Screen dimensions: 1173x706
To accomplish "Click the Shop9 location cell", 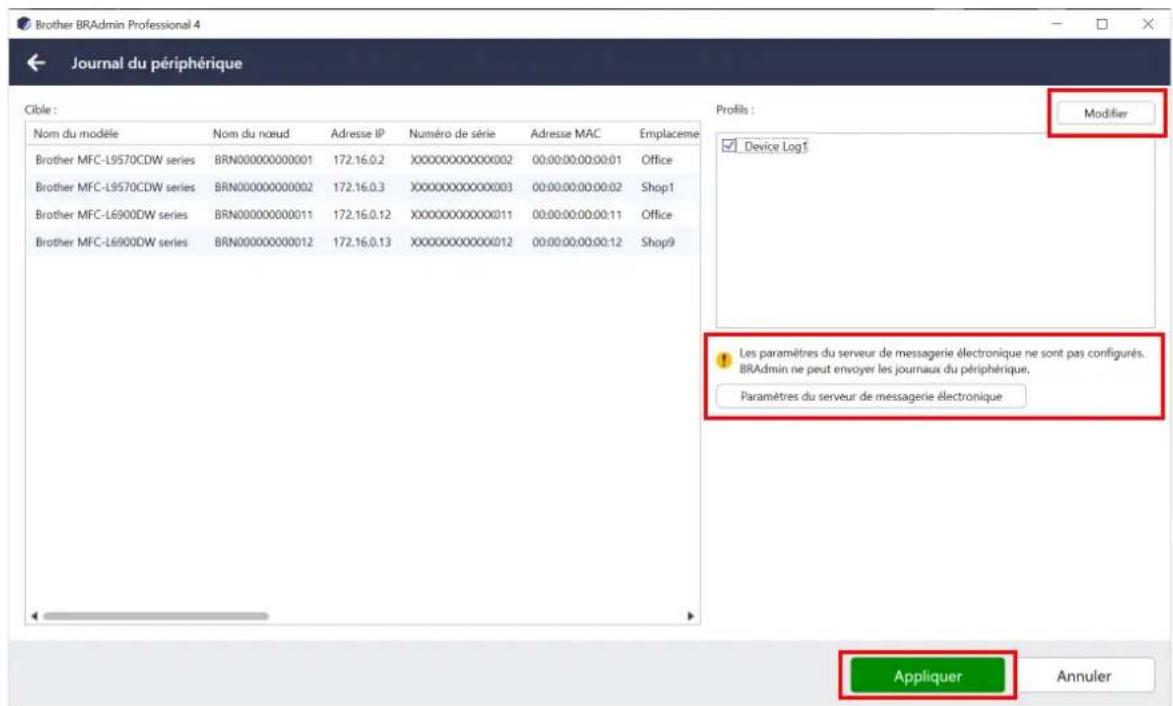I will [657, 242].
